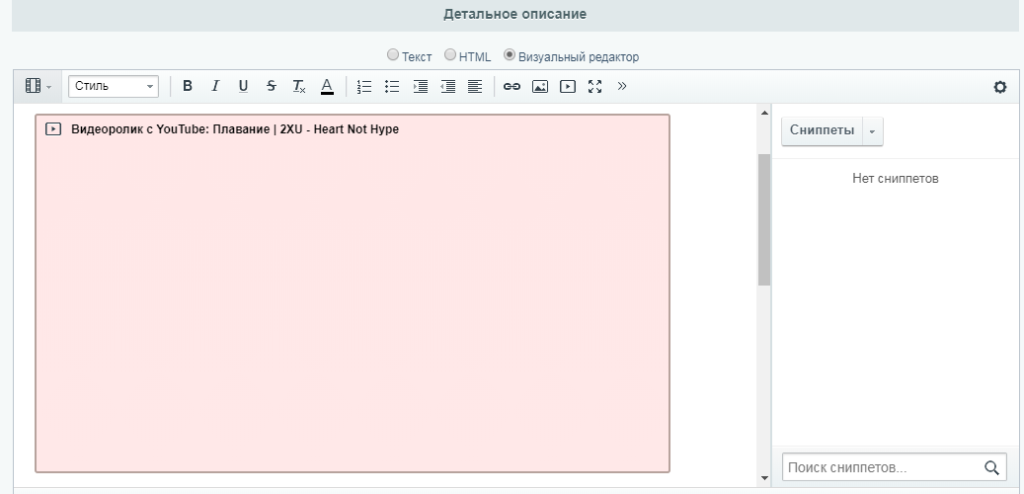Image resolution: width=1024 pixels, height=494 pixels.
Task: Open editor settings gear
Action: tap(998, 88)
